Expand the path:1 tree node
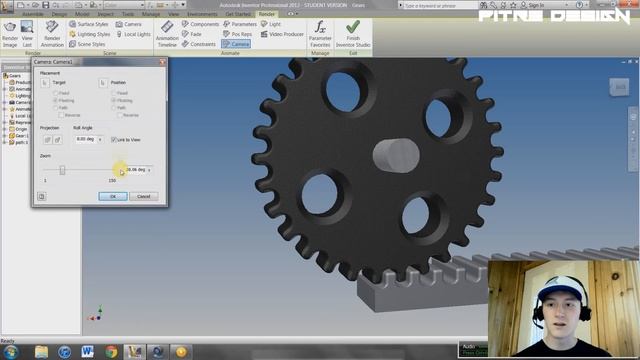Screen dimensions: 640x360 (x=5, y=142)
